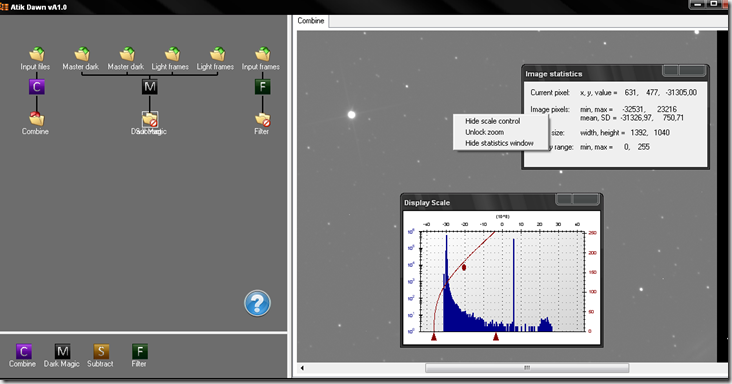Choose Unlock zoom from context menu

[484, 132]
